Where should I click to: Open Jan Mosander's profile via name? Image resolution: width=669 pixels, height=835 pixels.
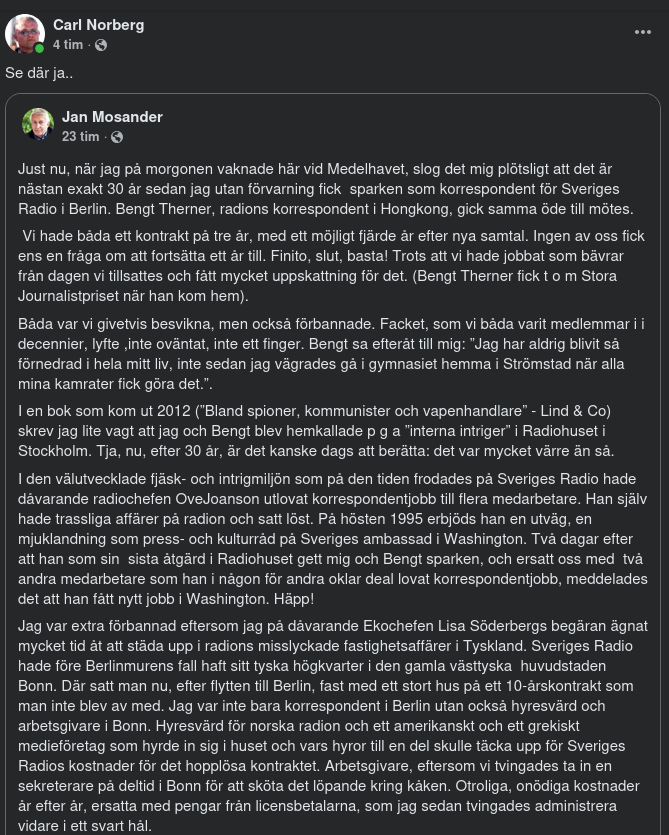(112, 117)
